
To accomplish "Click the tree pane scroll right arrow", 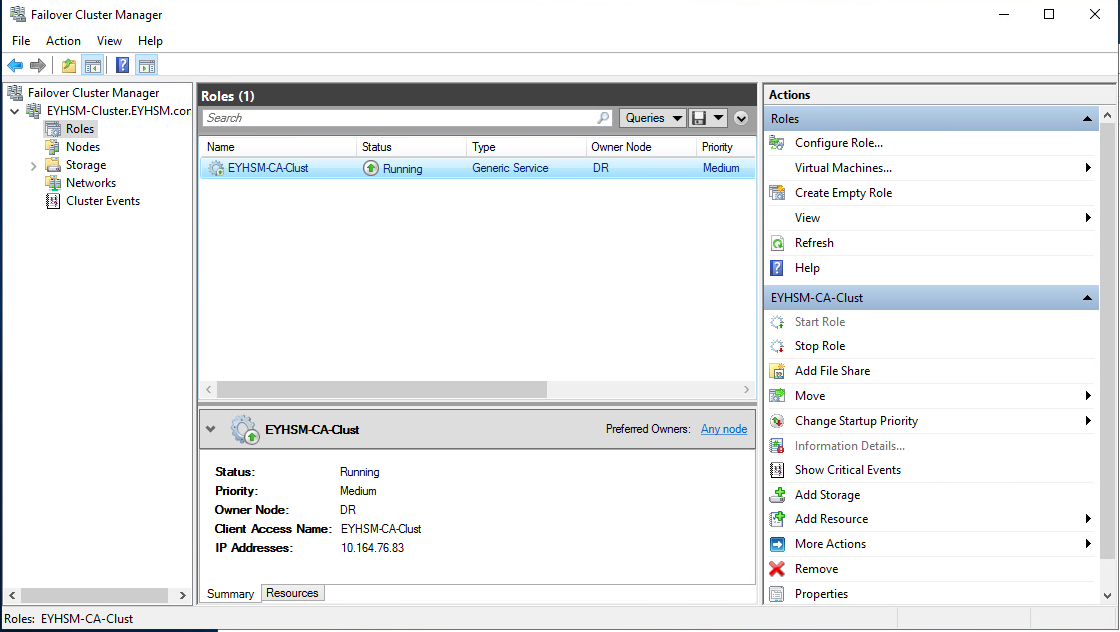I will pos(182,595).
